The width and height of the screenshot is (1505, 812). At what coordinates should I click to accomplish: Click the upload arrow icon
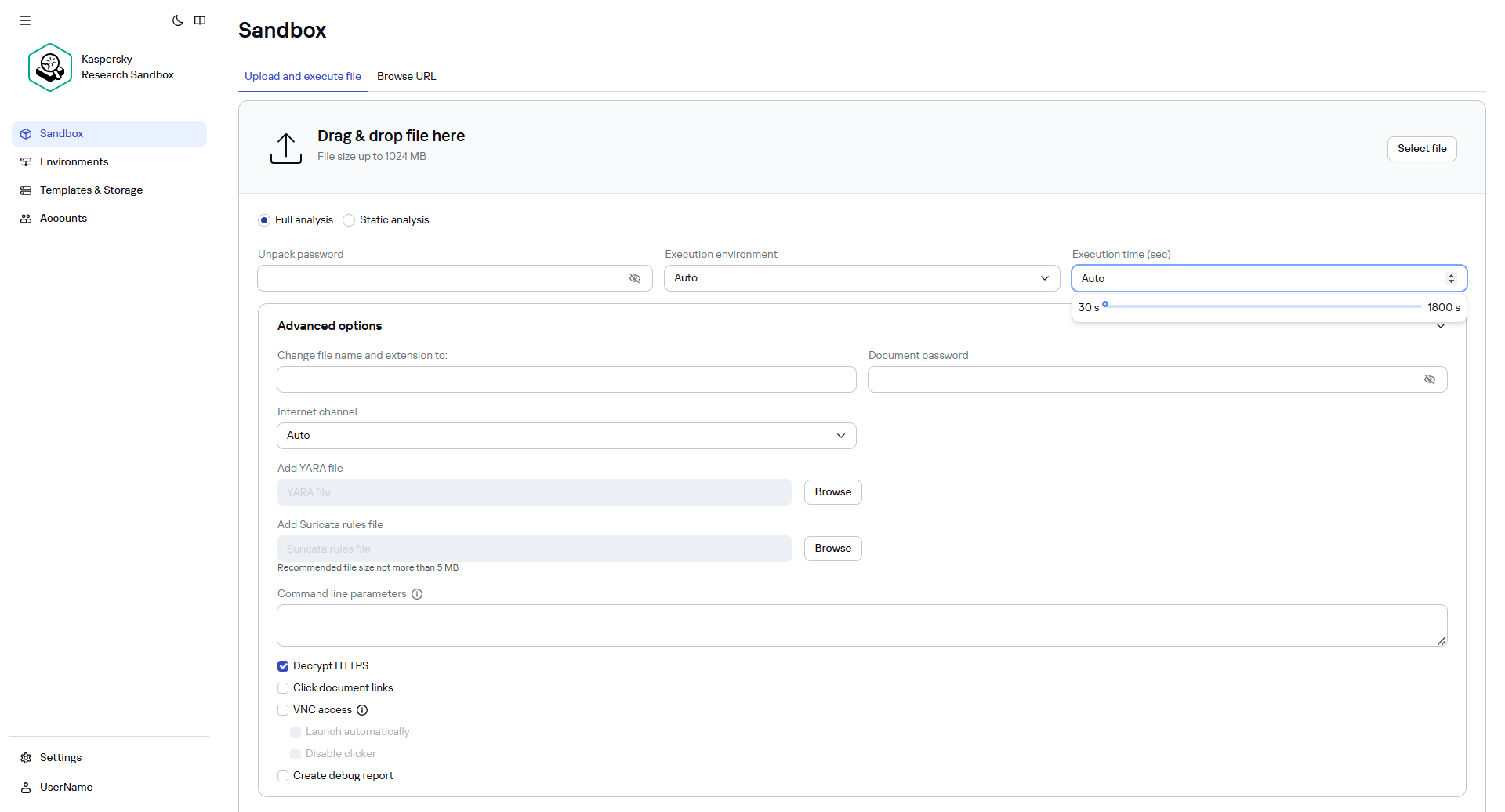[286, 148]
